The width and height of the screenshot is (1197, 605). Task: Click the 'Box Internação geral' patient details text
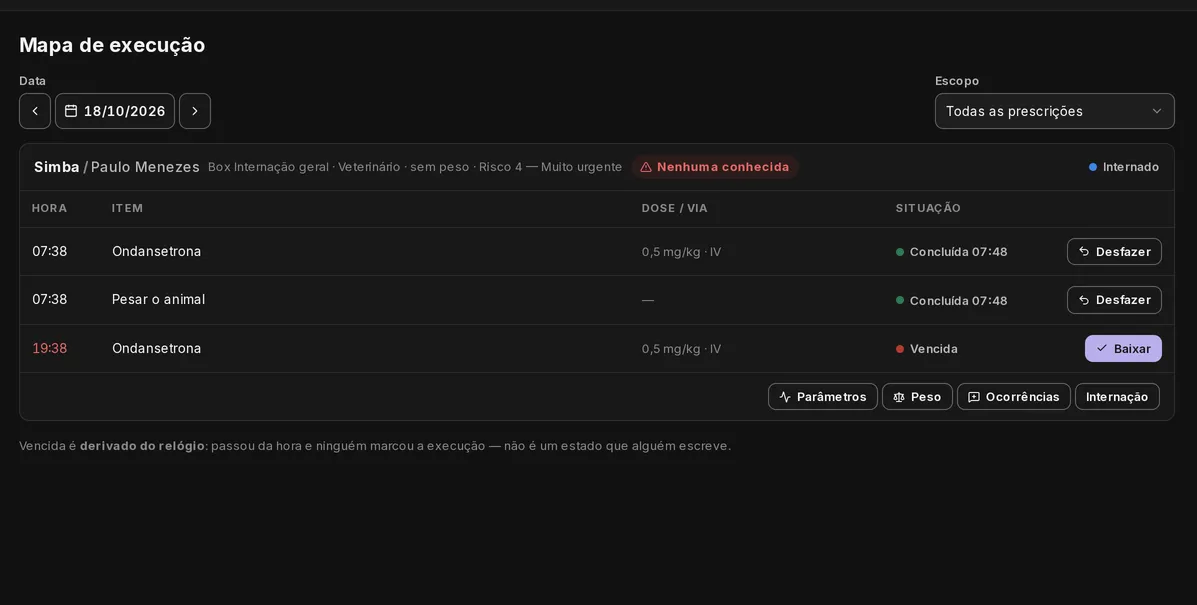[x=415, y=167]
